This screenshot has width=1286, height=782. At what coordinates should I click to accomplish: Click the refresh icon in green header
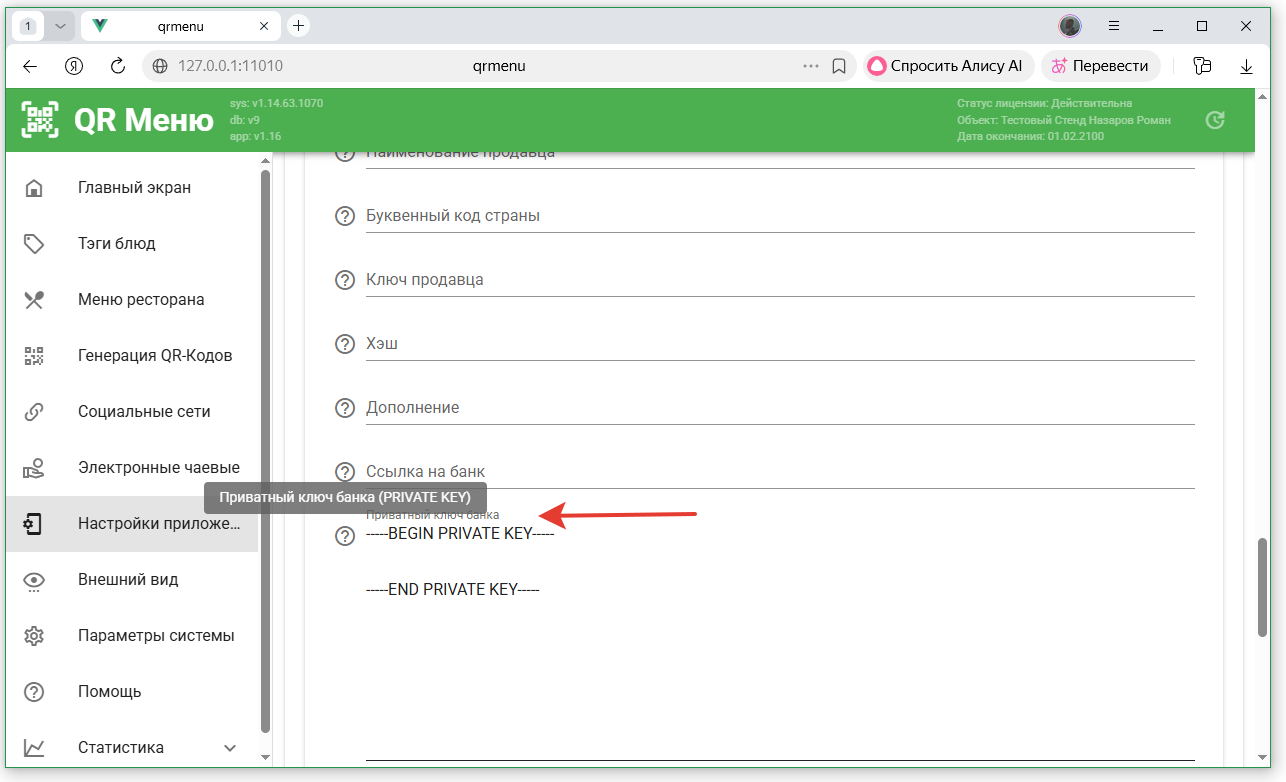[1215, 120]
